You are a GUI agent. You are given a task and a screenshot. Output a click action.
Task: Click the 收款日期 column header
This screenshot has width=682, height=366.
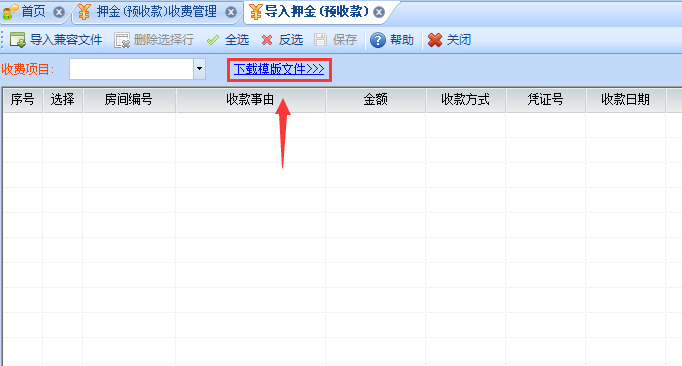point(625,100)
